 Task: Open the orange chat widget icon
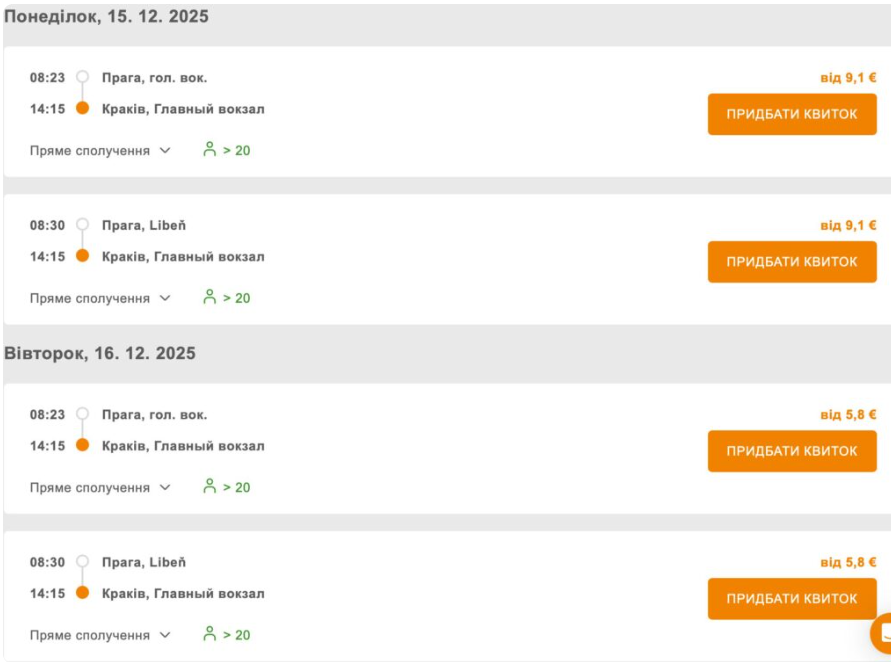(882, 633)
